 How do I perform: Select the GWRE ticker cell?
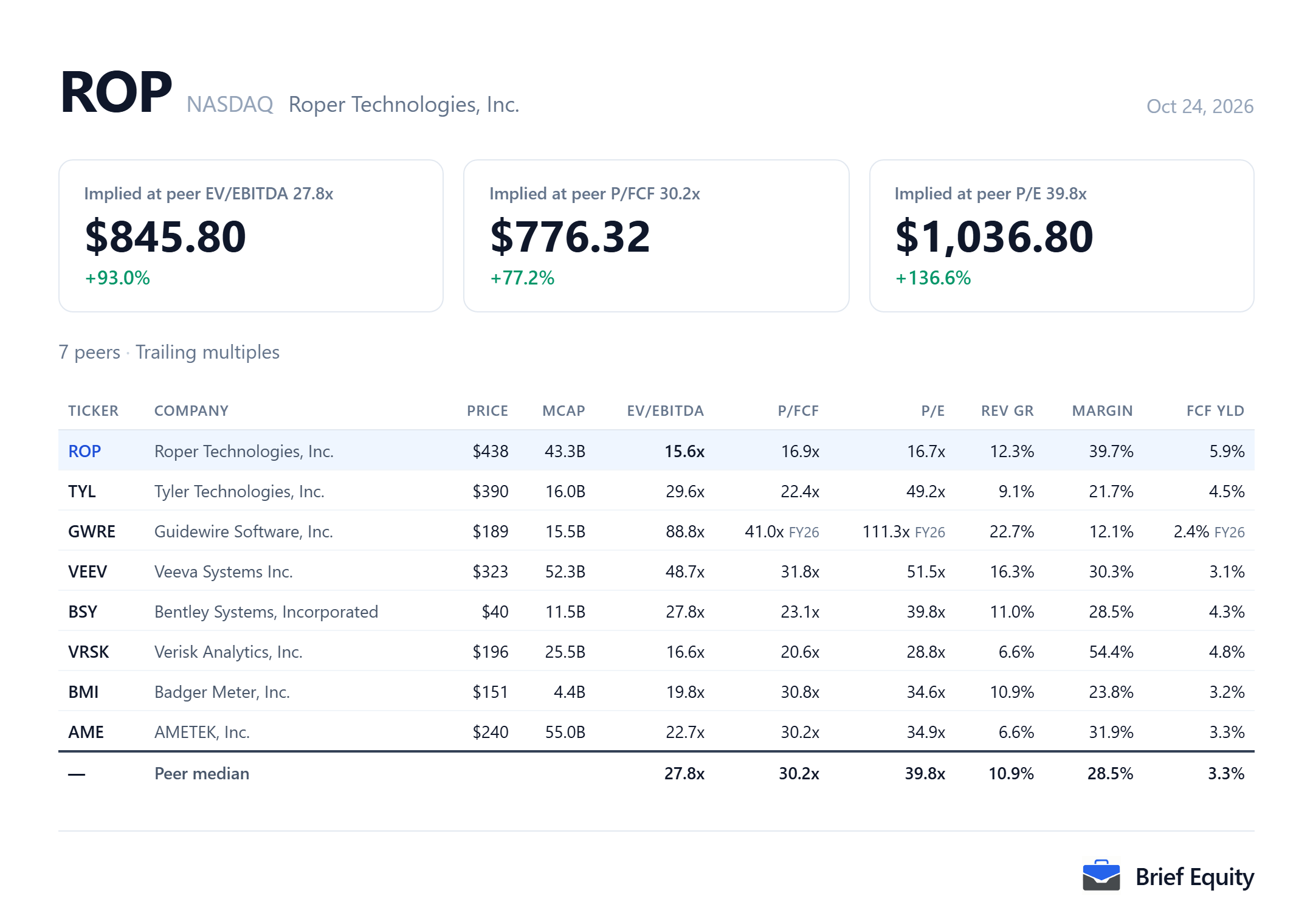point(92,531)
